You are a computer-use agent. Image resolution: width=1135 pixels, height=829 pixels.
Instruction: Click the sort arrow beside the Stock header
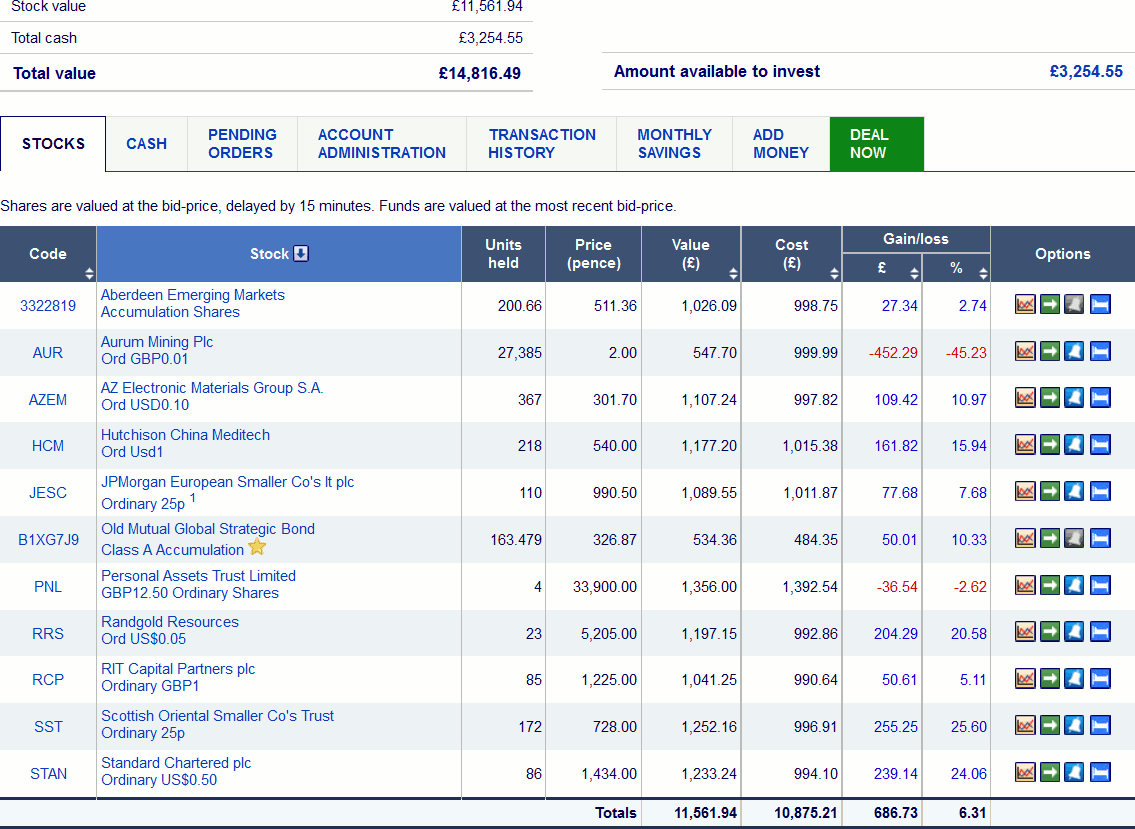301,253
